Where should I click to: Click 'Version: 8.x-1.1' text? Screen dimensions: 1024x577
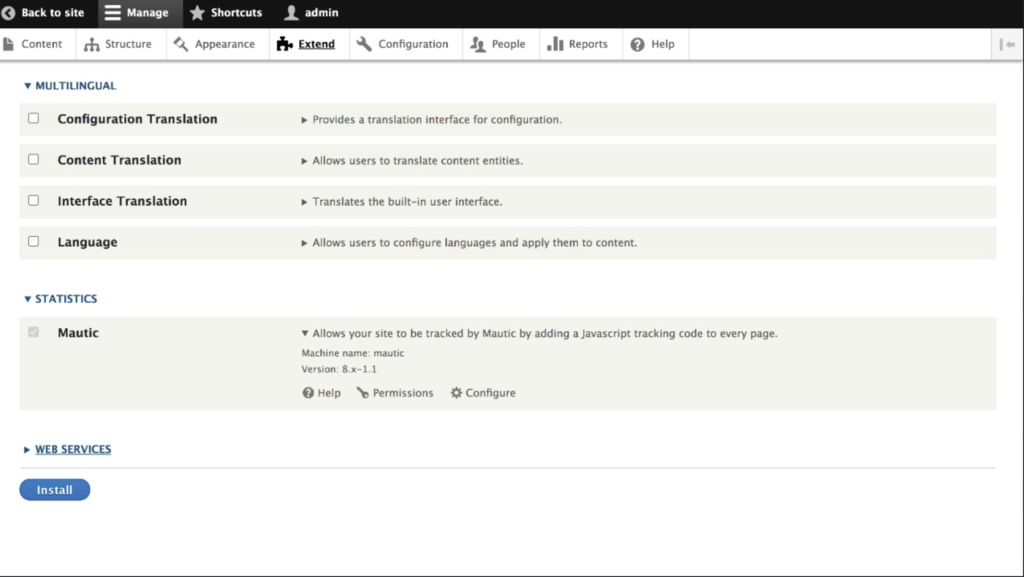339,369
